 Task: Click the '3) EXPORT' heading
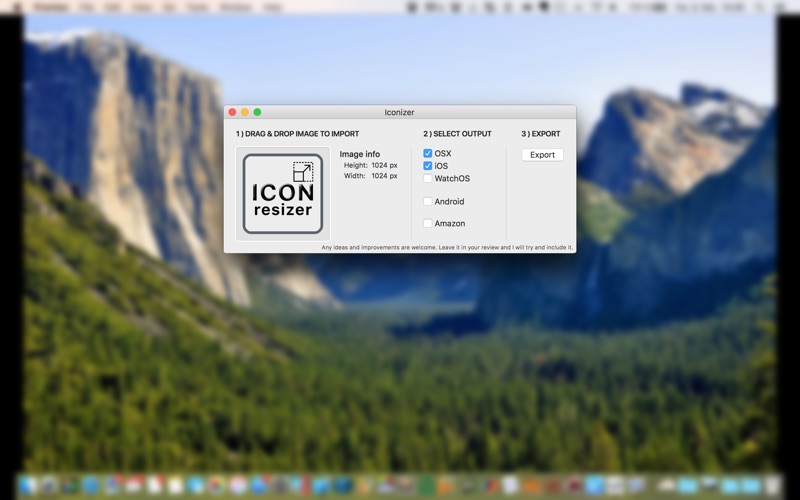coord(541,134)
